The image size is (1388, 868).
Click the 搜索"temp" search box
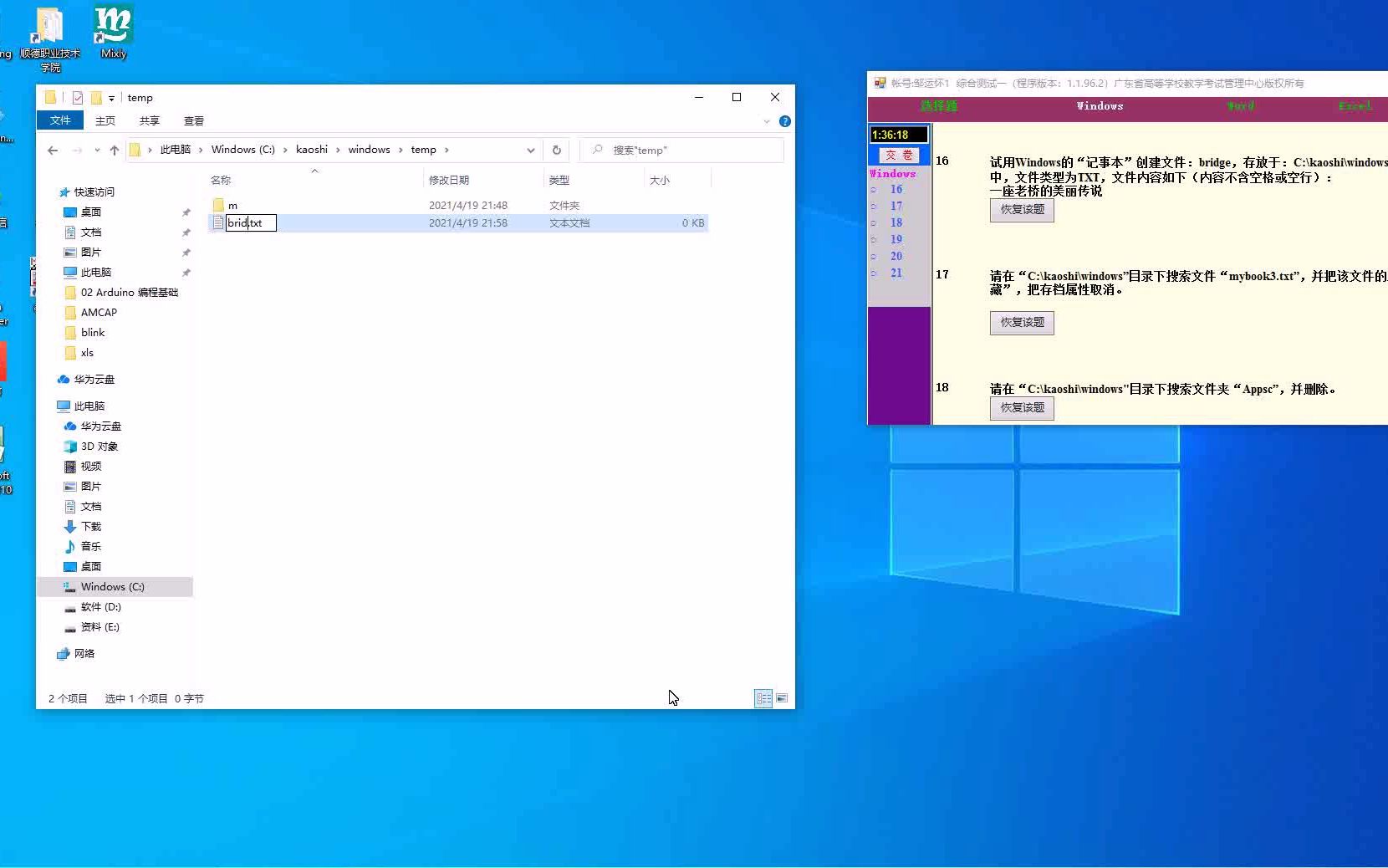pos(682,151)
